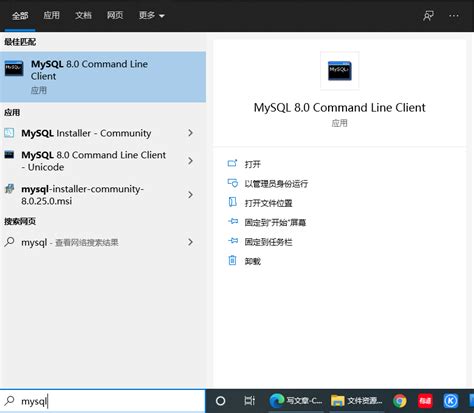Click the web search magnifier icon for mysql
Viewport: 474px width, 413px height.
9,242
